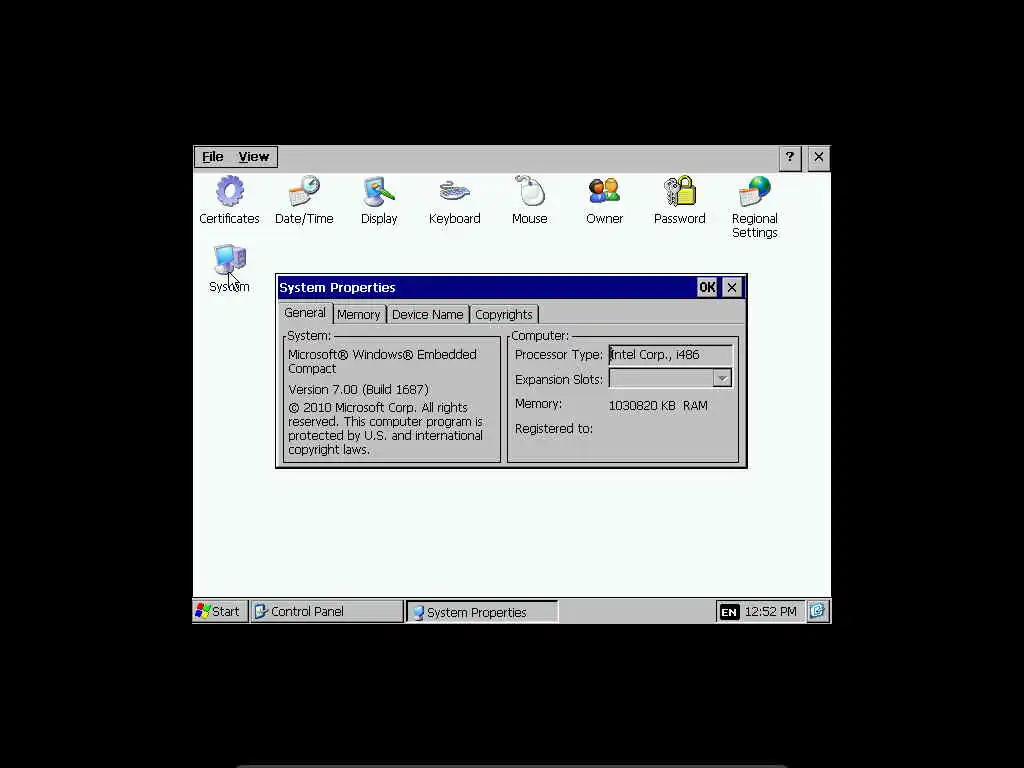The image size is (1024, 768).
Task: Switch to the Memory tab
Action: pos(359,314)
